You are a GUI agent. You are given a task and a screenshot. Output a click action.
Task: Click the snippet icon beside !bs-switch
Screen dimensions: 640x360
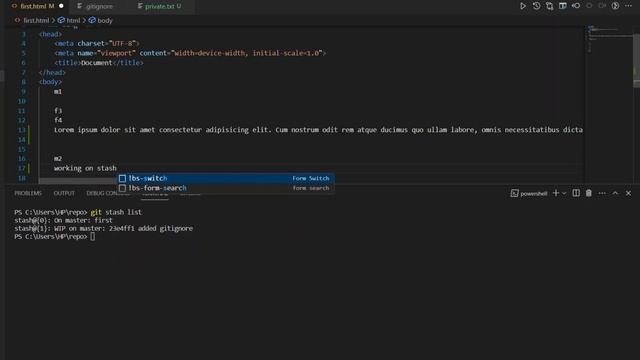click(122, 178)
